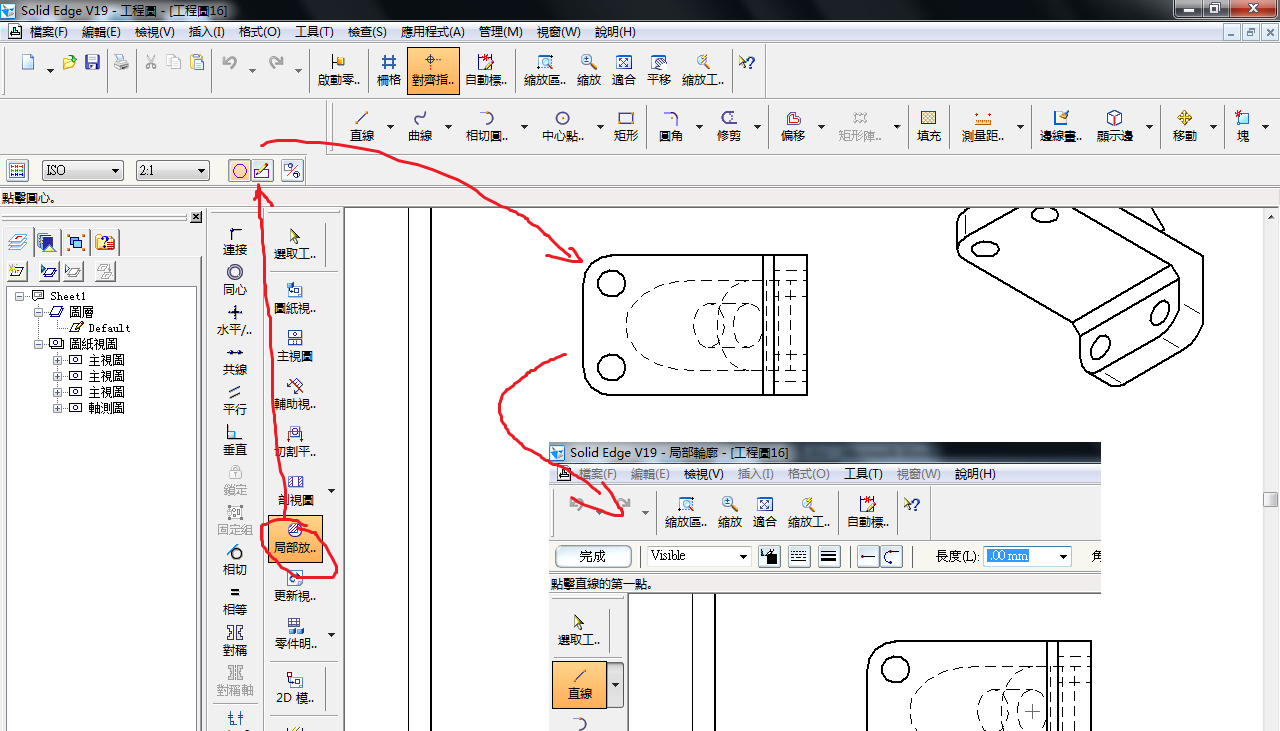The height and width of the screenshot is (731, 1280).
Task: Open a file with the Open folder icon
Action: [x=70, y=63]
